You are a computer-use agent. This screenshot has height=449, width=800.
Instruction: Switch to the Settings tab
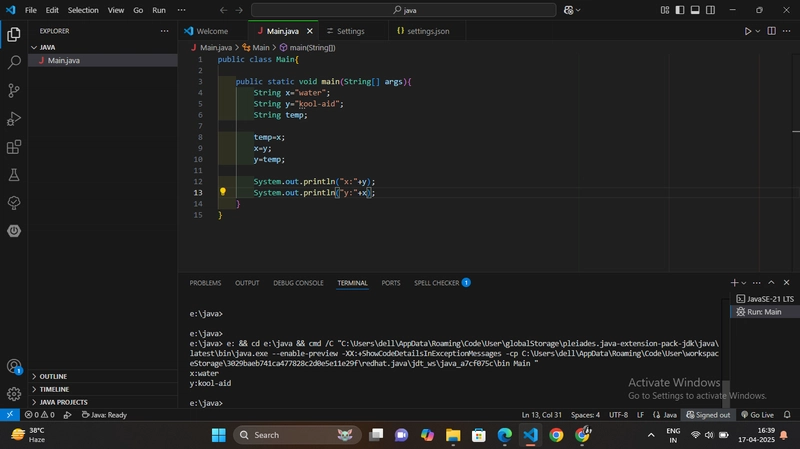click(351, 31)
